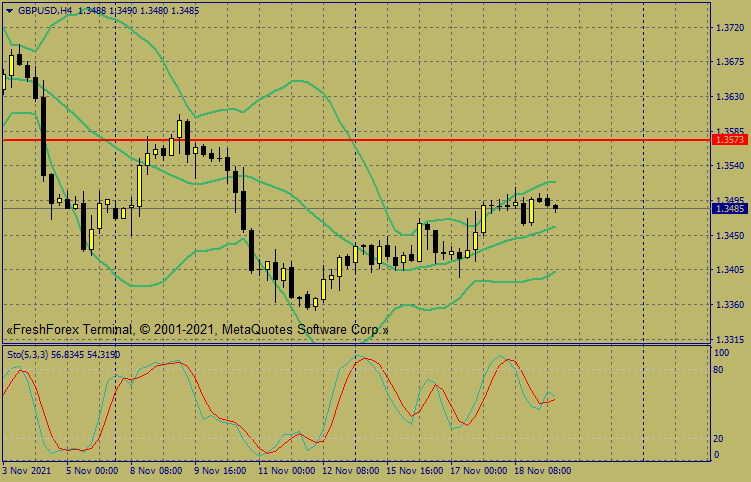Click the last candlestick on the chart
751x482 pixels.
click(x=555, y=207)
